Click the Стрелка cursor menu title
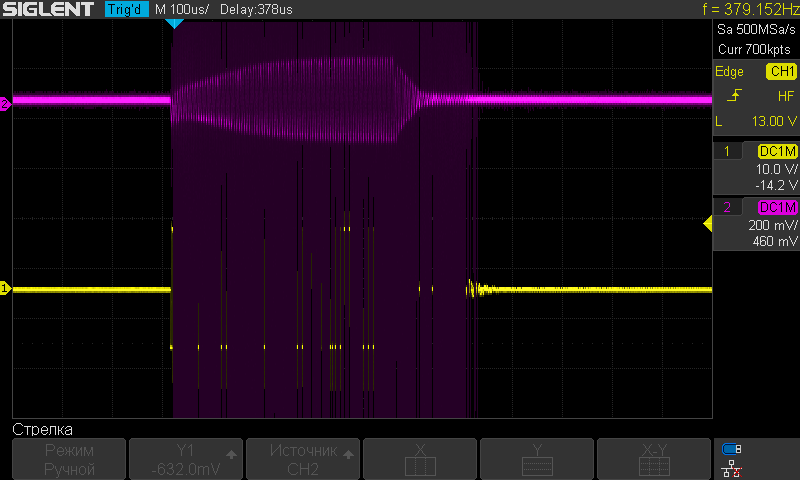Screen dimensions: 800x480 (42, 430)
